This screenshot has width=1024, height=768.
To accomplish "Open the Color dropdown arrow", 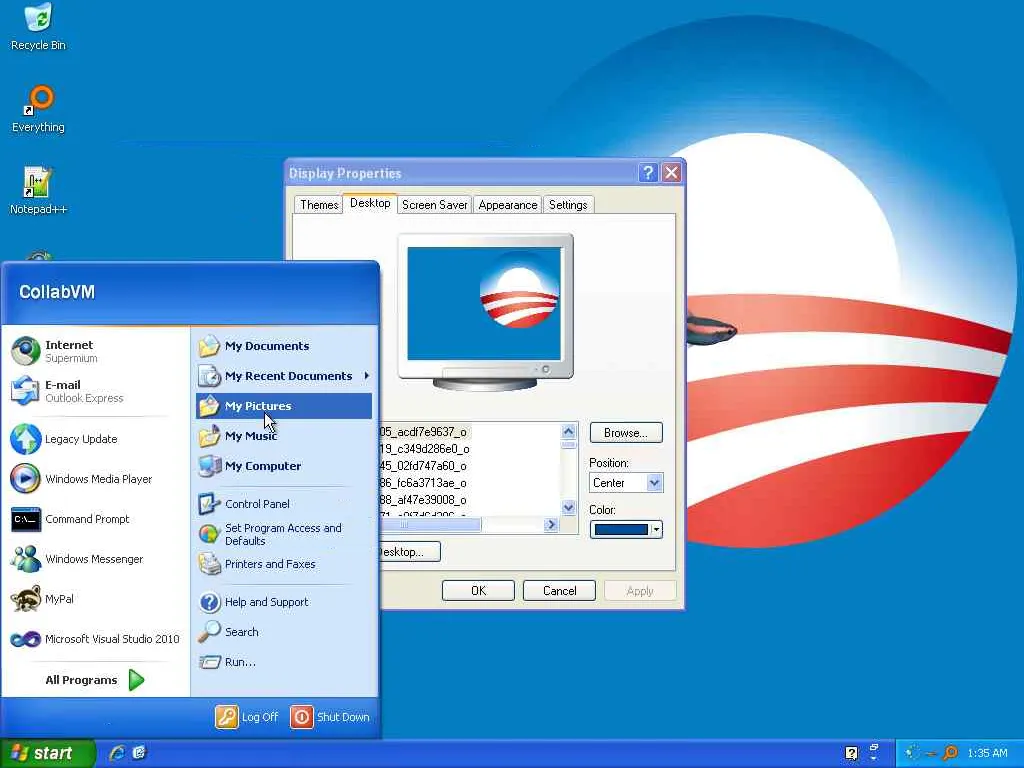I will pyautogui.click(x=656, y=530).
